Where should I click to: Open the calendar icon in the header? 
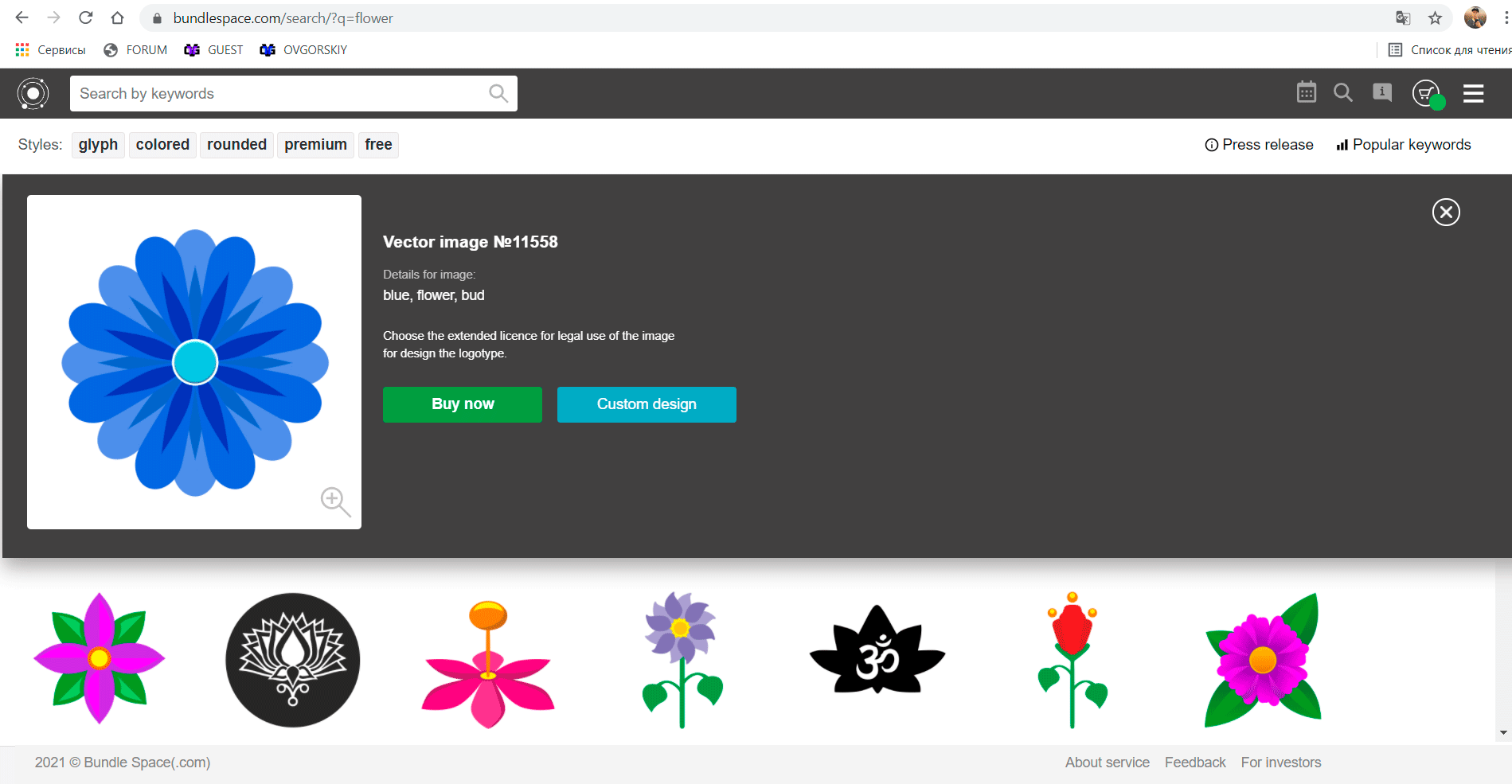[1306, 92]
